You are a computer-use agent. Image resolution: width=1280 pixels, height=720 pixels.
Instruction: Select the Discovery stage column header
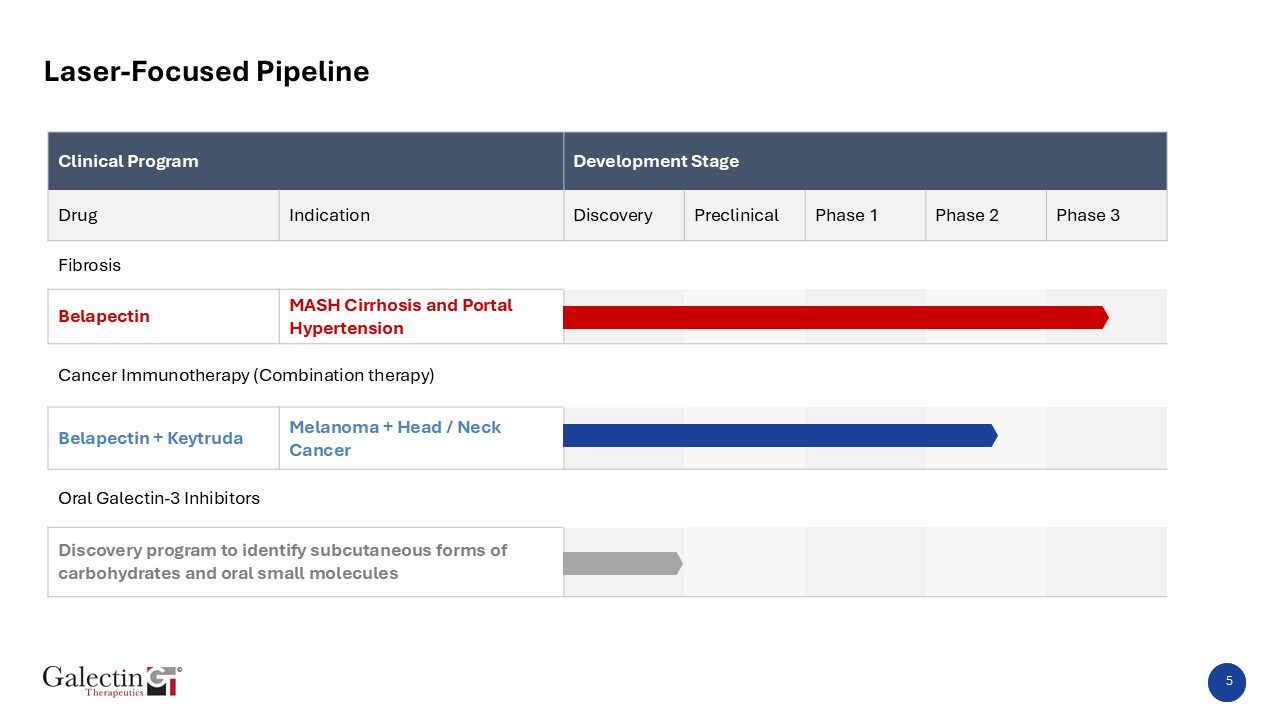pyautogui.click(x=623, y=215)
